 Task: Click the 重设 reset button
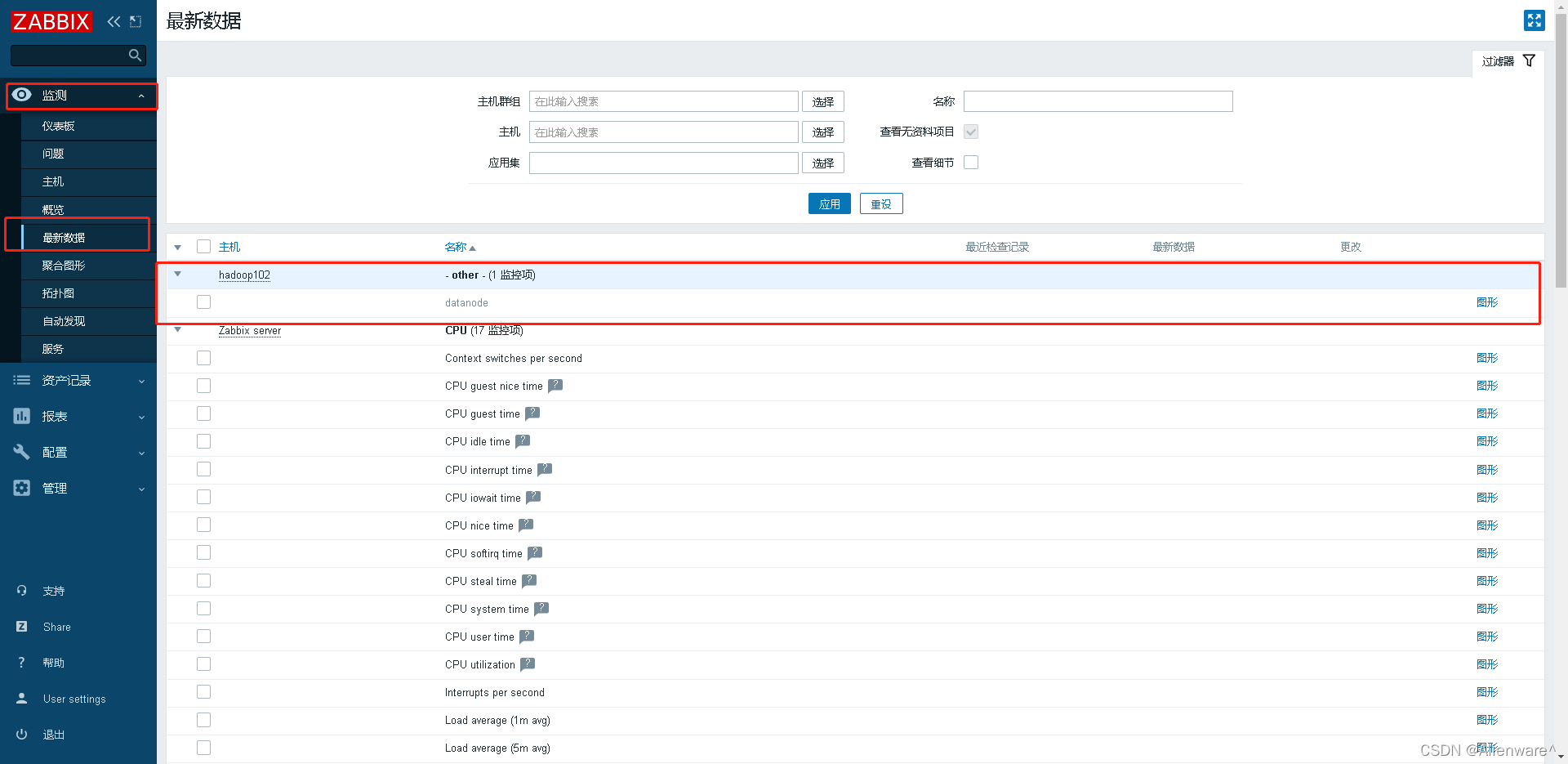[881, 203]
